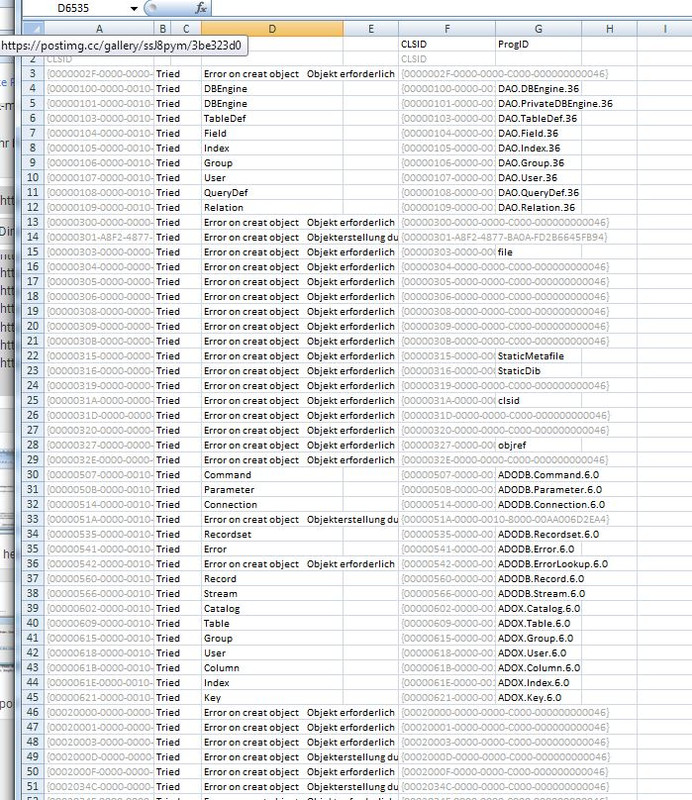This screenshot has height=800, width=692.
Task: Click cell DAO.DBEngine.36
Action: tap(538, 89)
